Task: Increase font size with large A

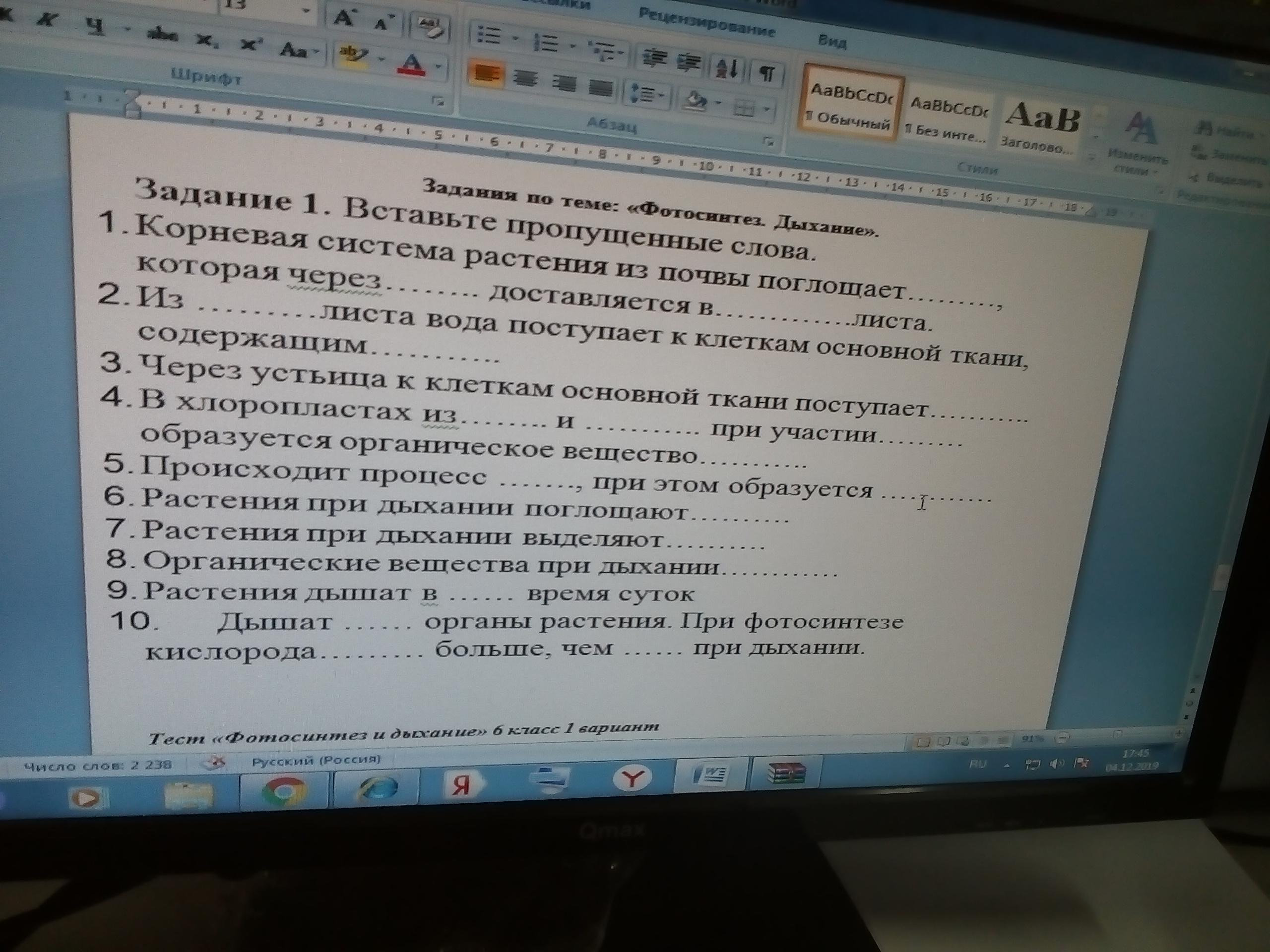Action: (x=344, y=17)
